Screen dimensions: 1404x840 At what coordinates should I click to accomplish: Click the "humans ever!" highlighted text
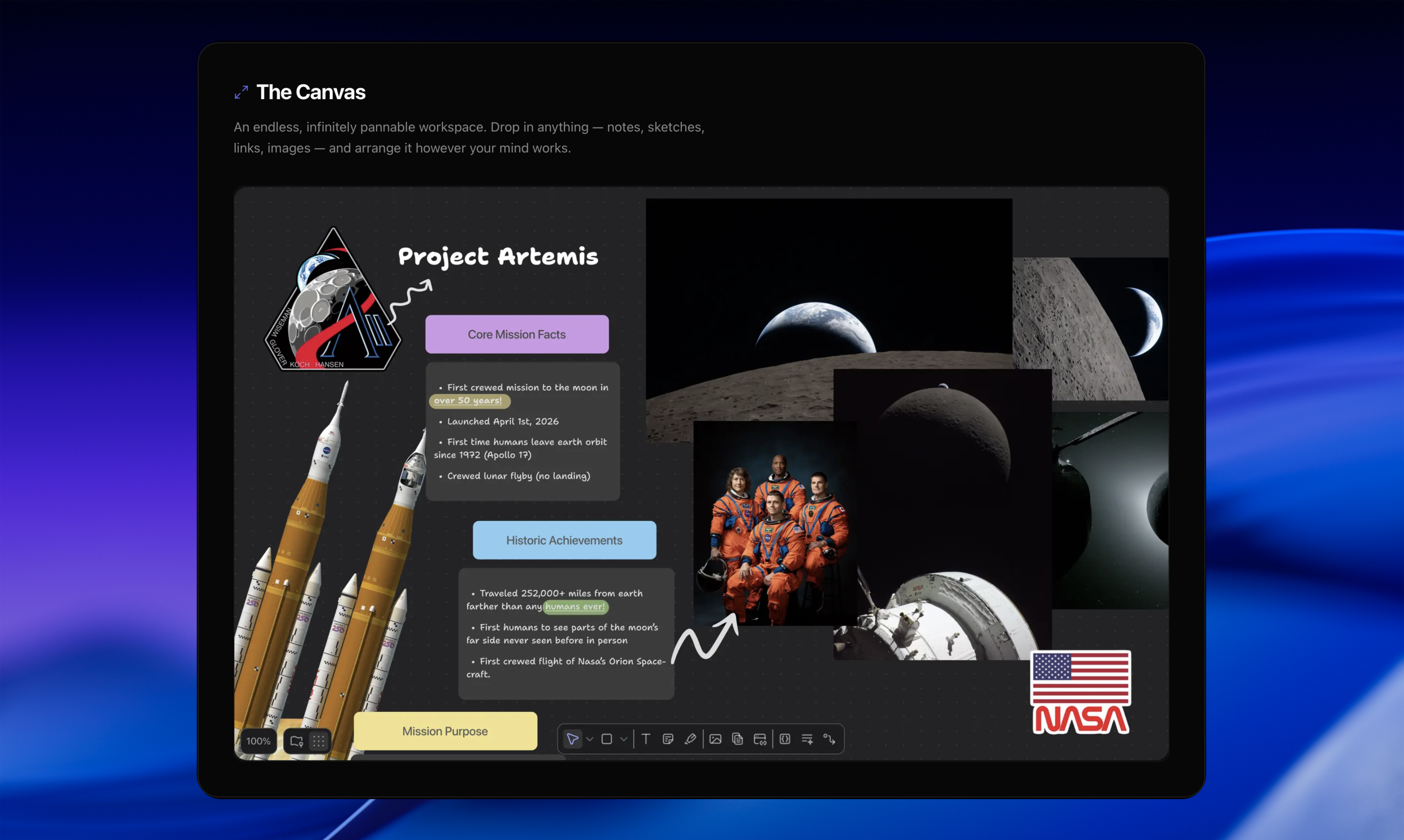(575, 607)
